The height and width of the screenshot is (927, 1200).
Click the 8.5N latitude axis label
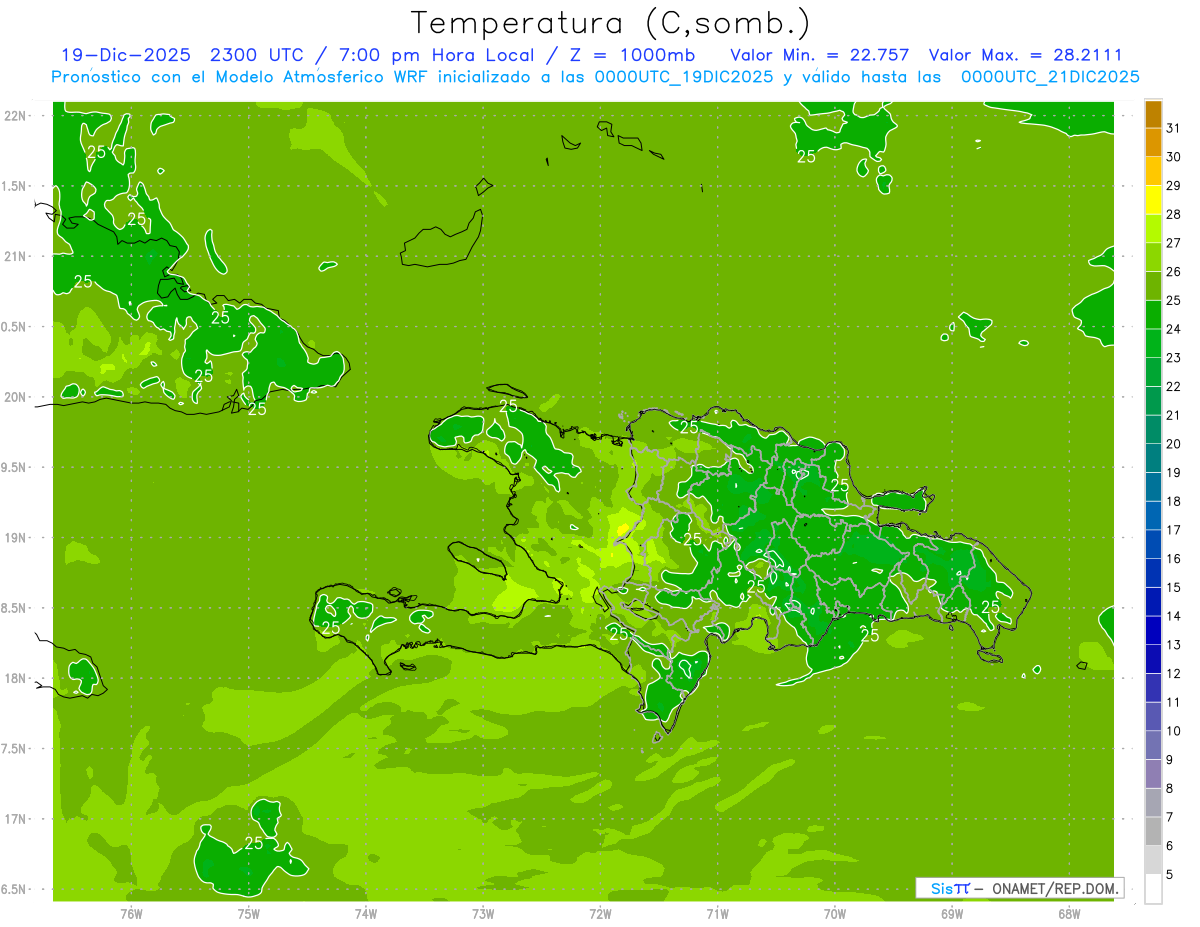15,608
